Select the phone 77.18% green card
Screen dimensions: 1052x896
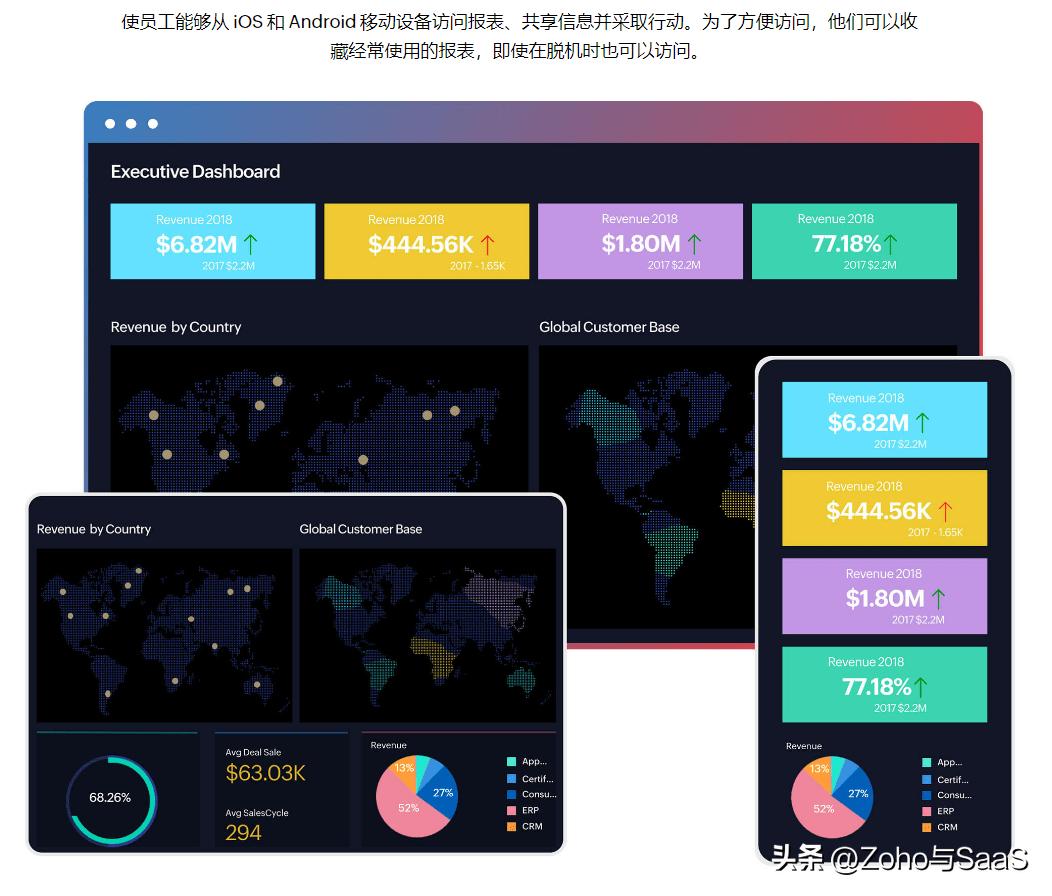click(x=884, y=685)
